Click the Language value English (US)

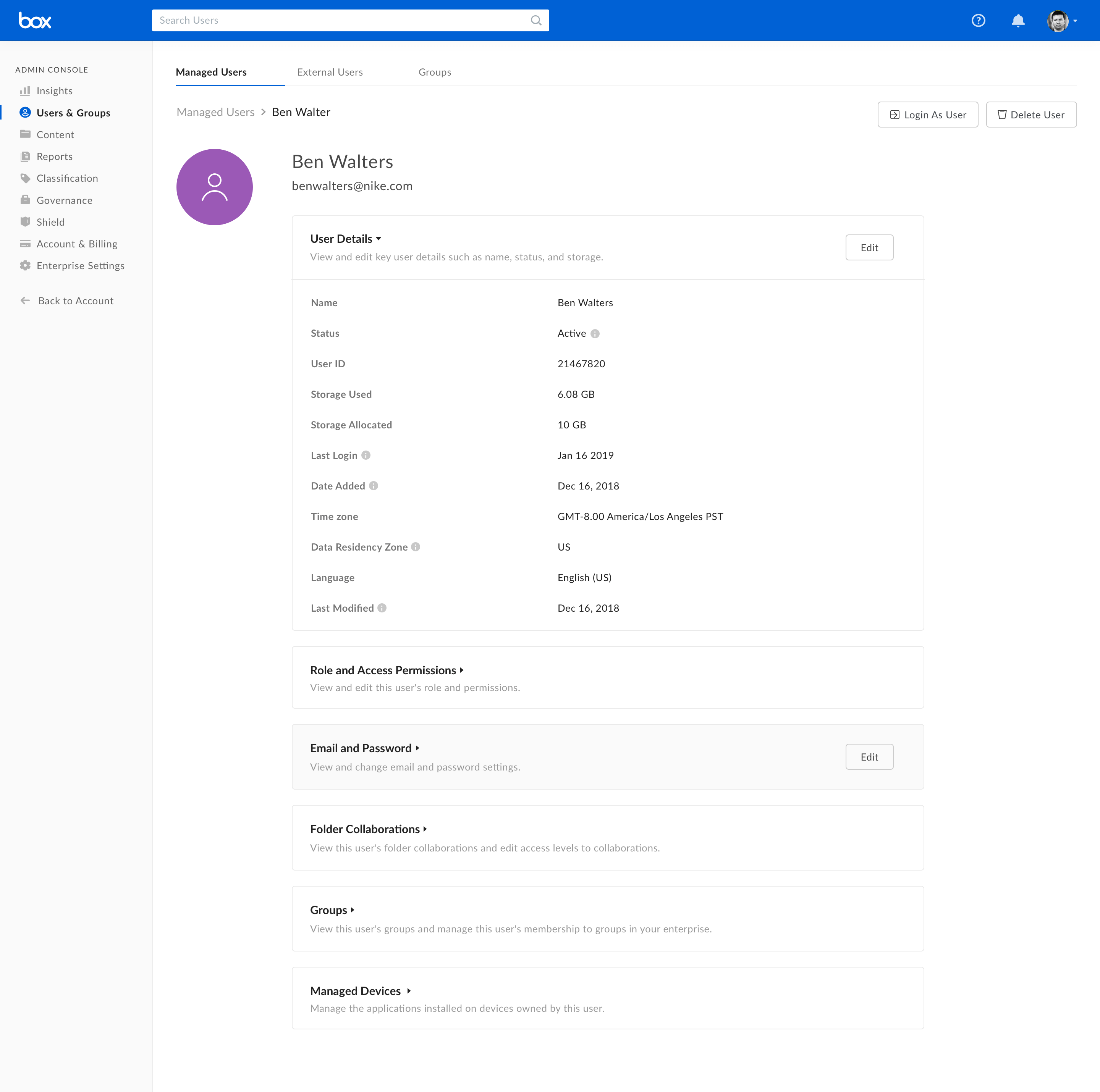coord(585,578)
